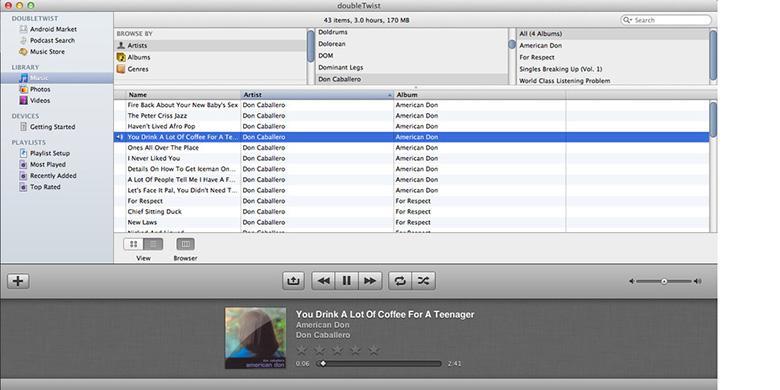Click the add (plus) button
780x390 pixels.
[18, 281]
